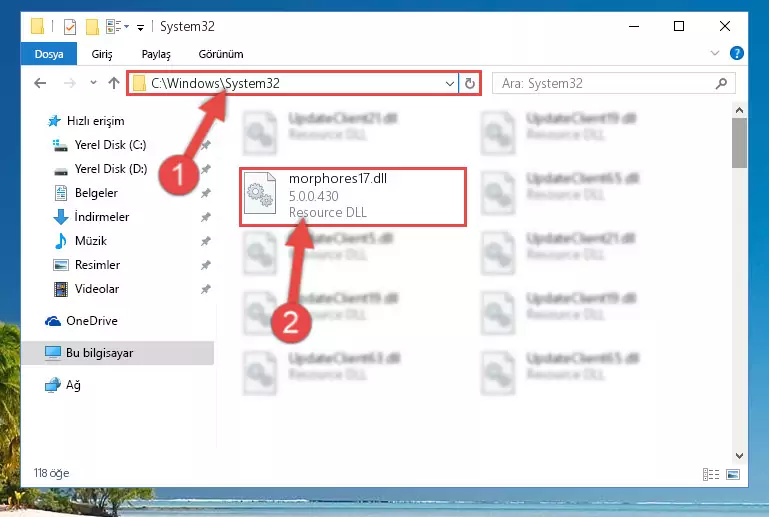Screen dimensions: 769x517
Task: Go up one folder level arrow
Action: tap(114, 83)
